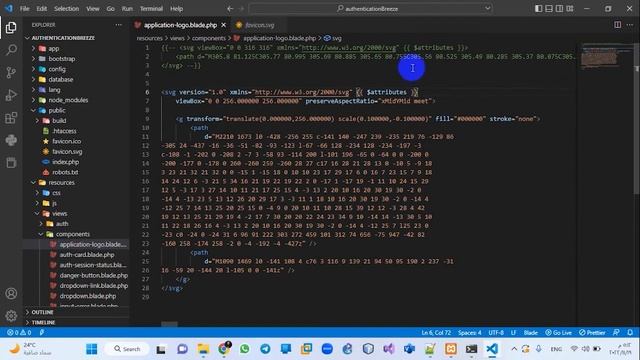Go forward using the navigation arrow
Image resolution: width=640 pixels, height=360 pixels.
(241, 9)
